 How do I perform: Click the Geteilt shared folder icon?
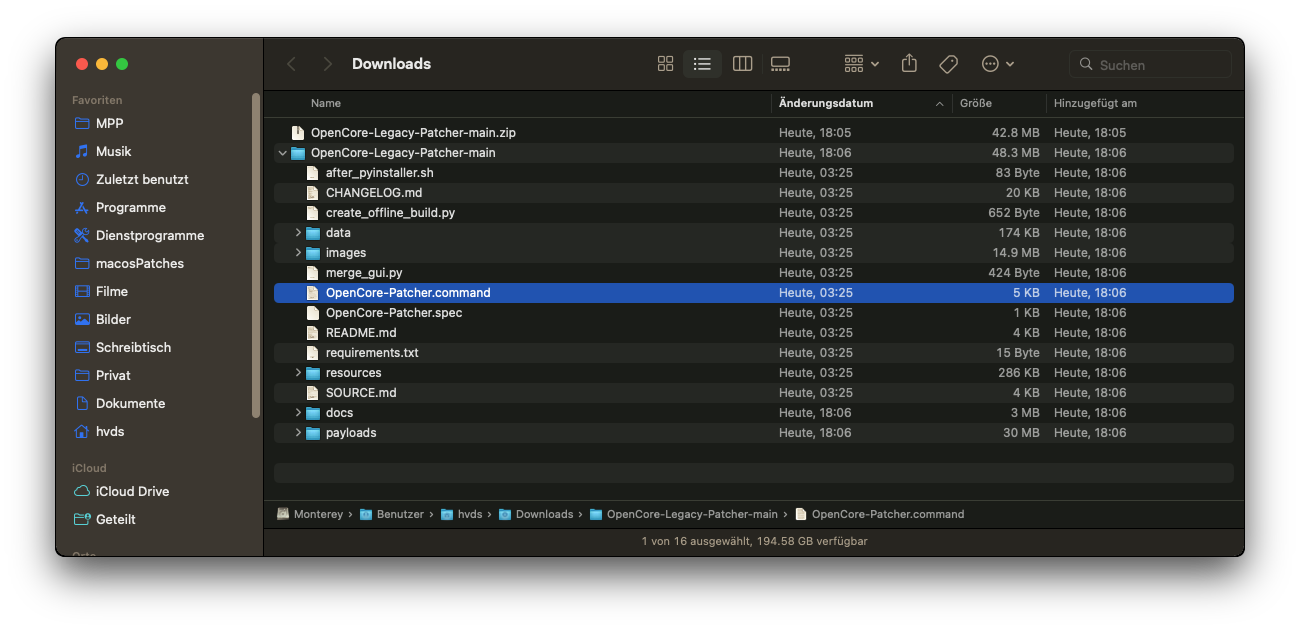pos(82,519)
